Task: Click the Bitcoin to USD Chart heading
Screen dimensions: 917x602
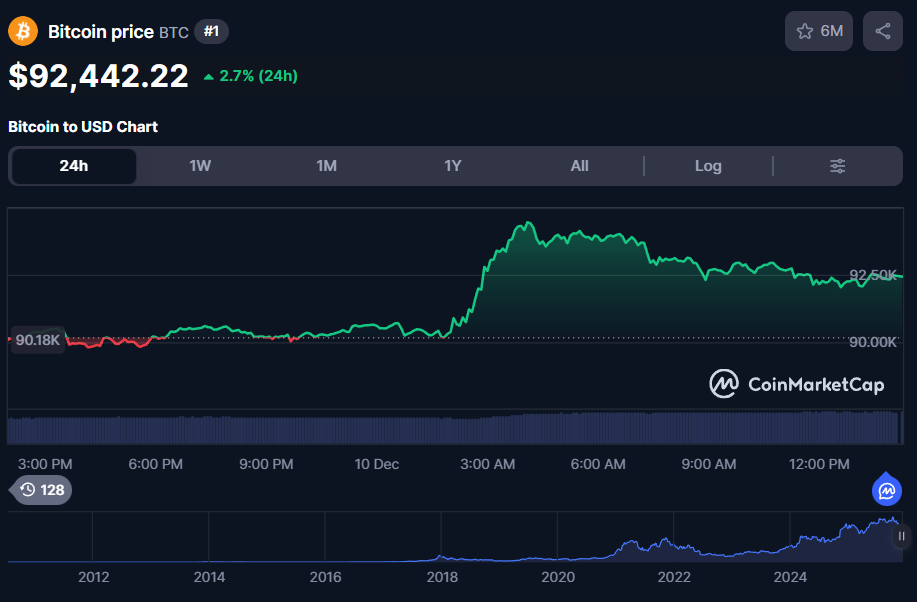Action: (x=83, y=127)
